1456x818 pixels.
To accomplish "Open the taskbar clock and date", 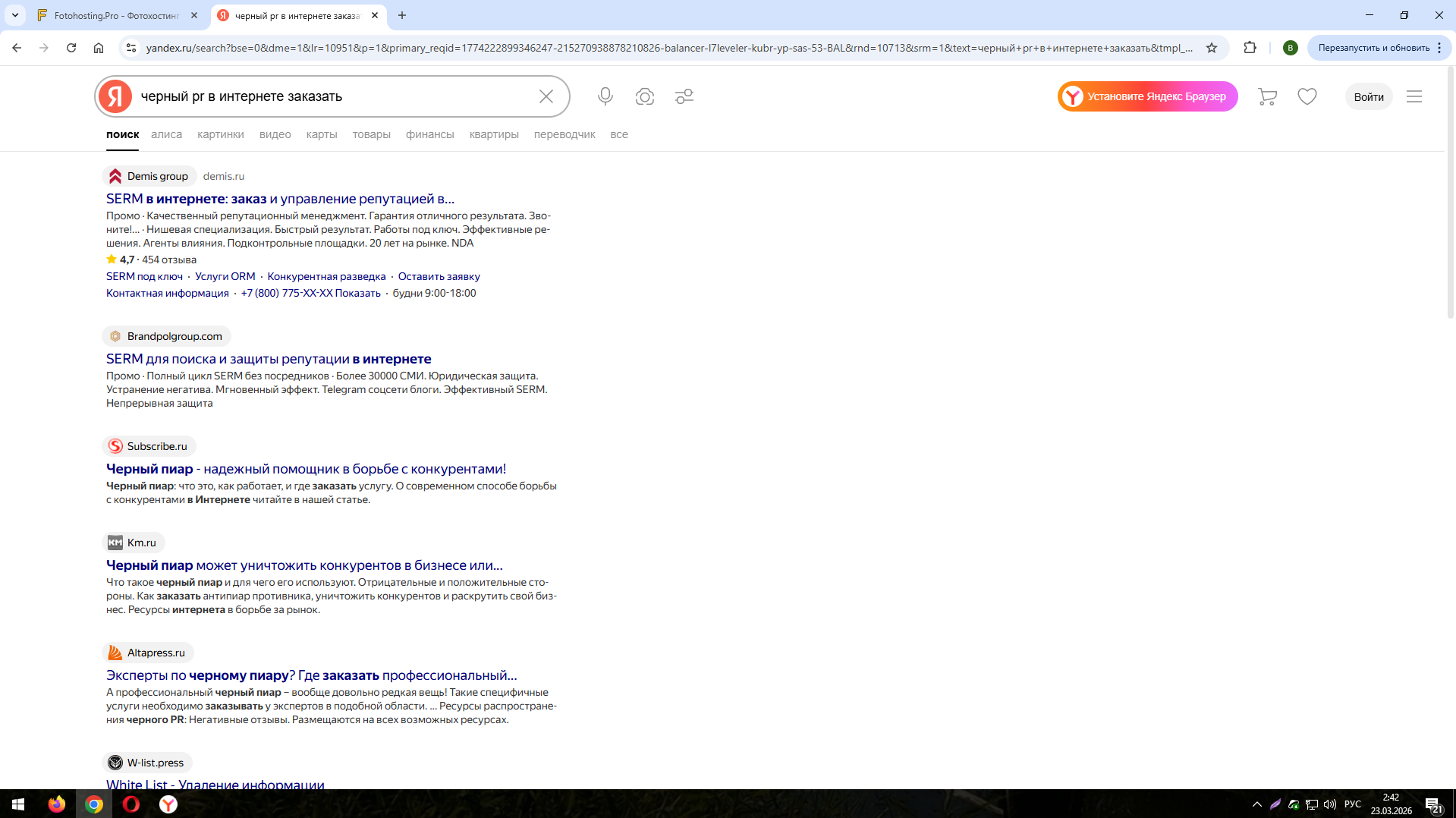I will pos(1391,804).
